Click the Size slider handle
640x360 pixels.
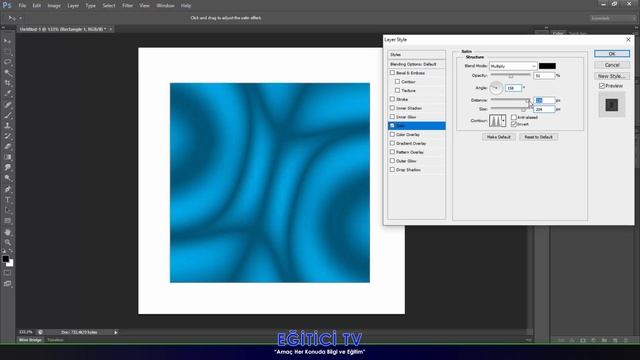(x=523, y=110)
